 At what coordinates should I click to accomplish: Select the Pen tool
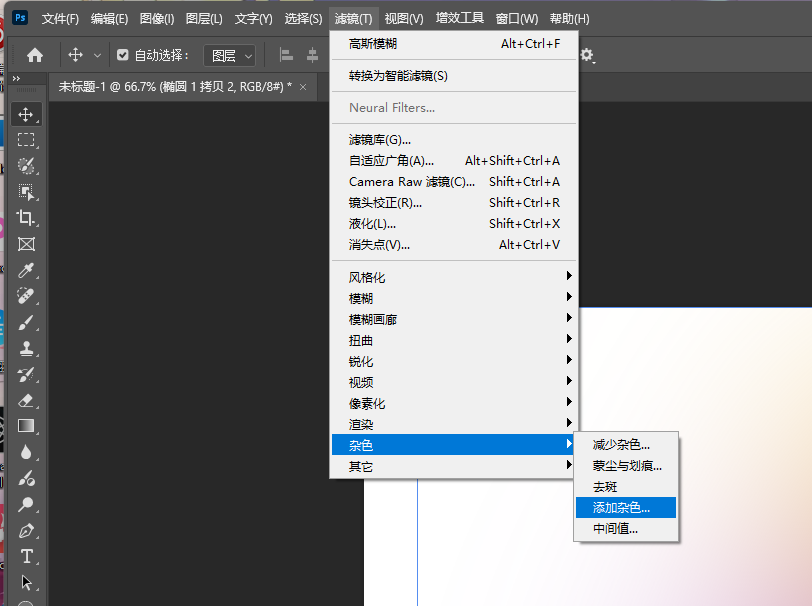click(26, 531)
